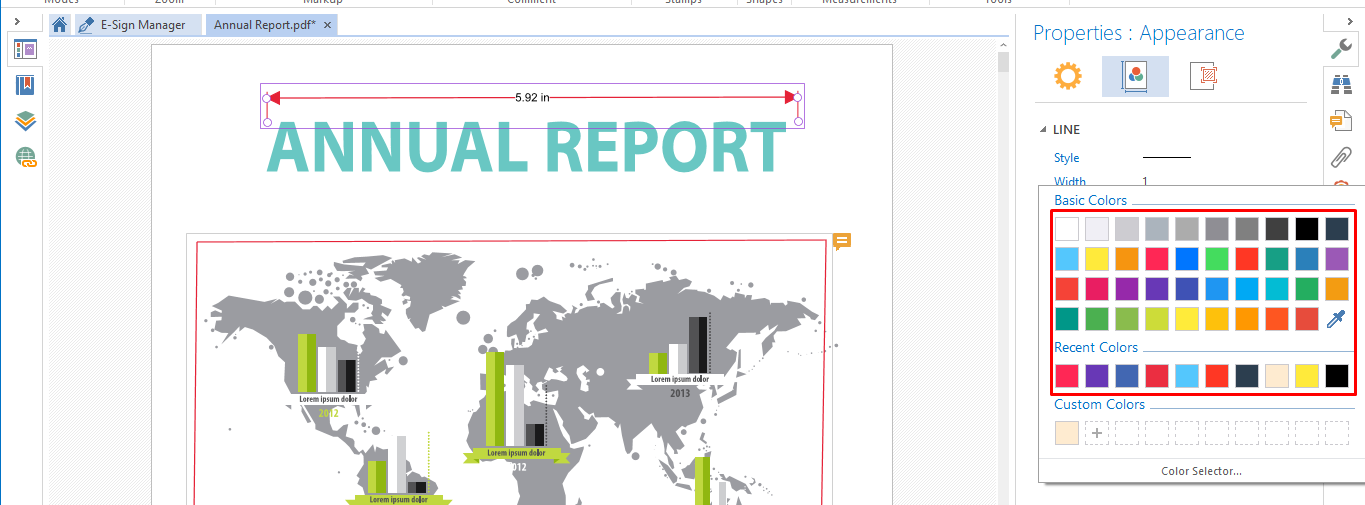Select the orange comment note icon on map
The width and height of the screenshot is (1365, 505).
[842, 241]
